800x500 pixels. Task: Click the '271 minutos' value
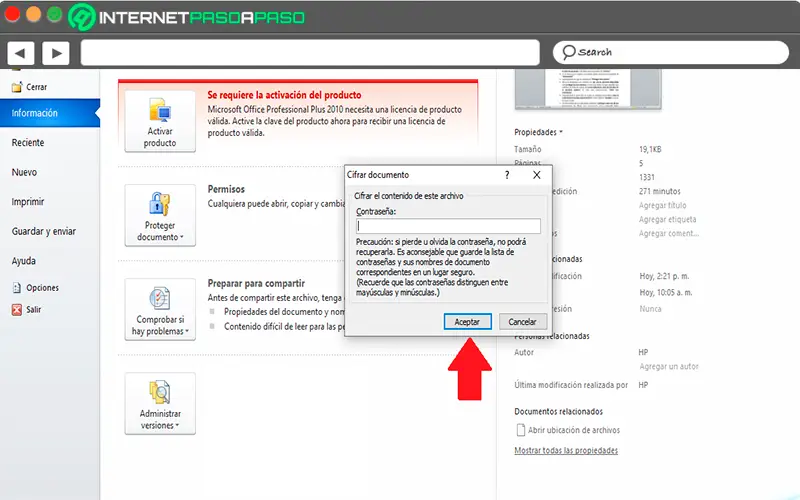pos(660,191)
